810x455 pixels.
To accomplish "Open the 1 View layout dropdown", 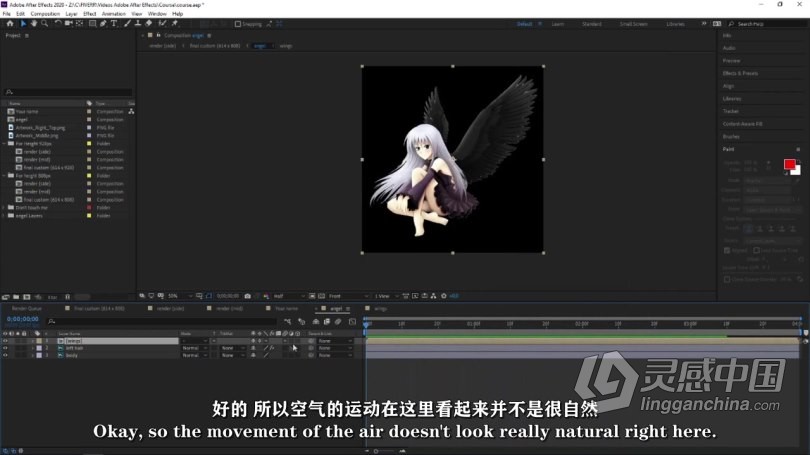I will click(386, 296).
